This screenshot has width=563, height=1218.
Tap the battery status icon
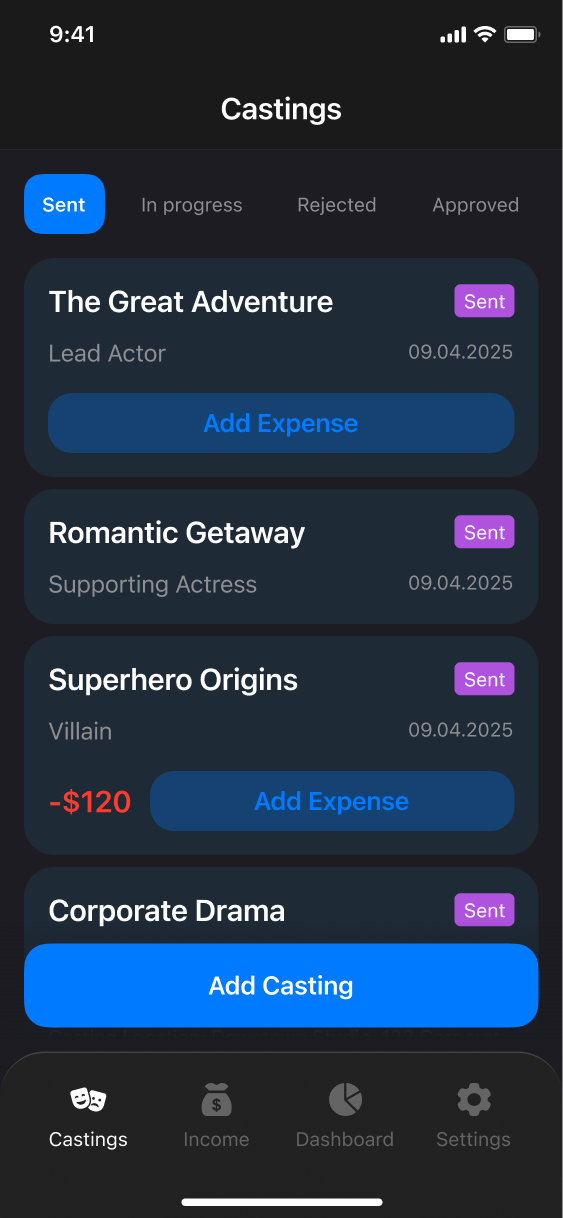coord(522,35)
